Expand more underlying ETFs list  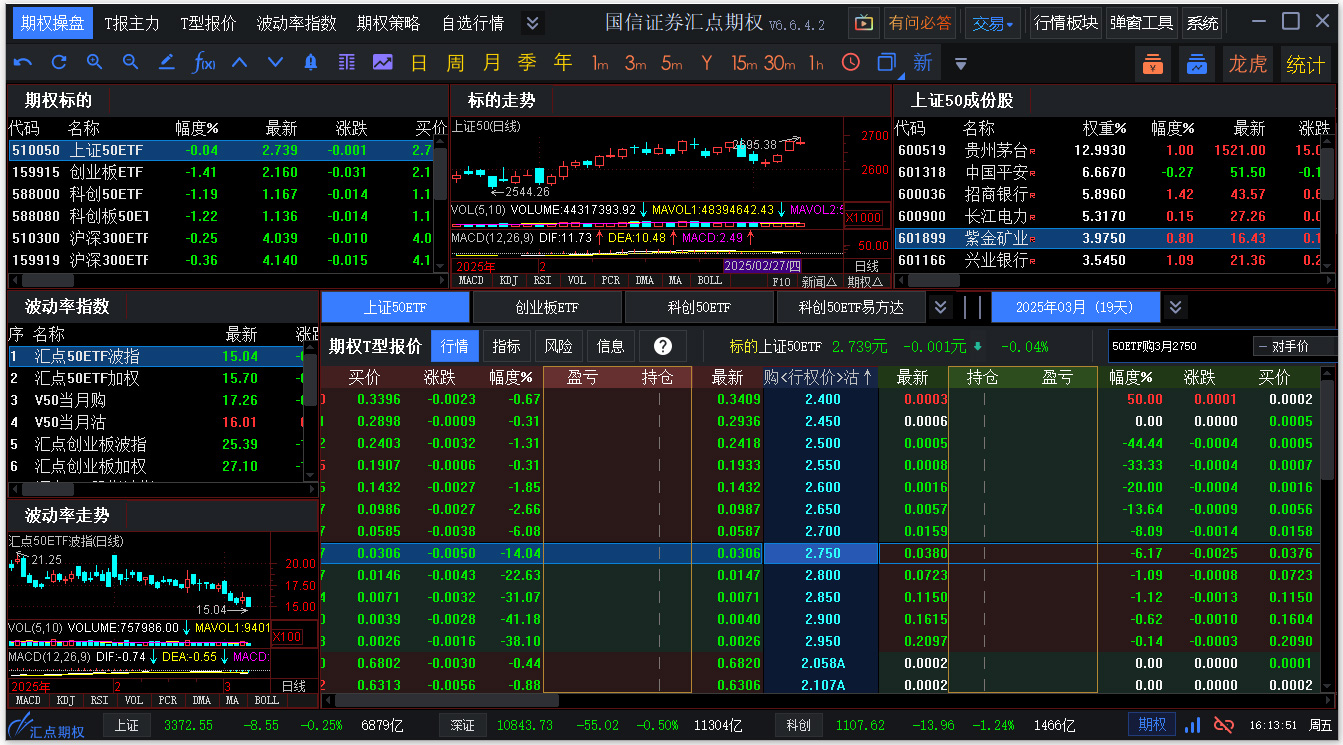[x=940, y=307]
